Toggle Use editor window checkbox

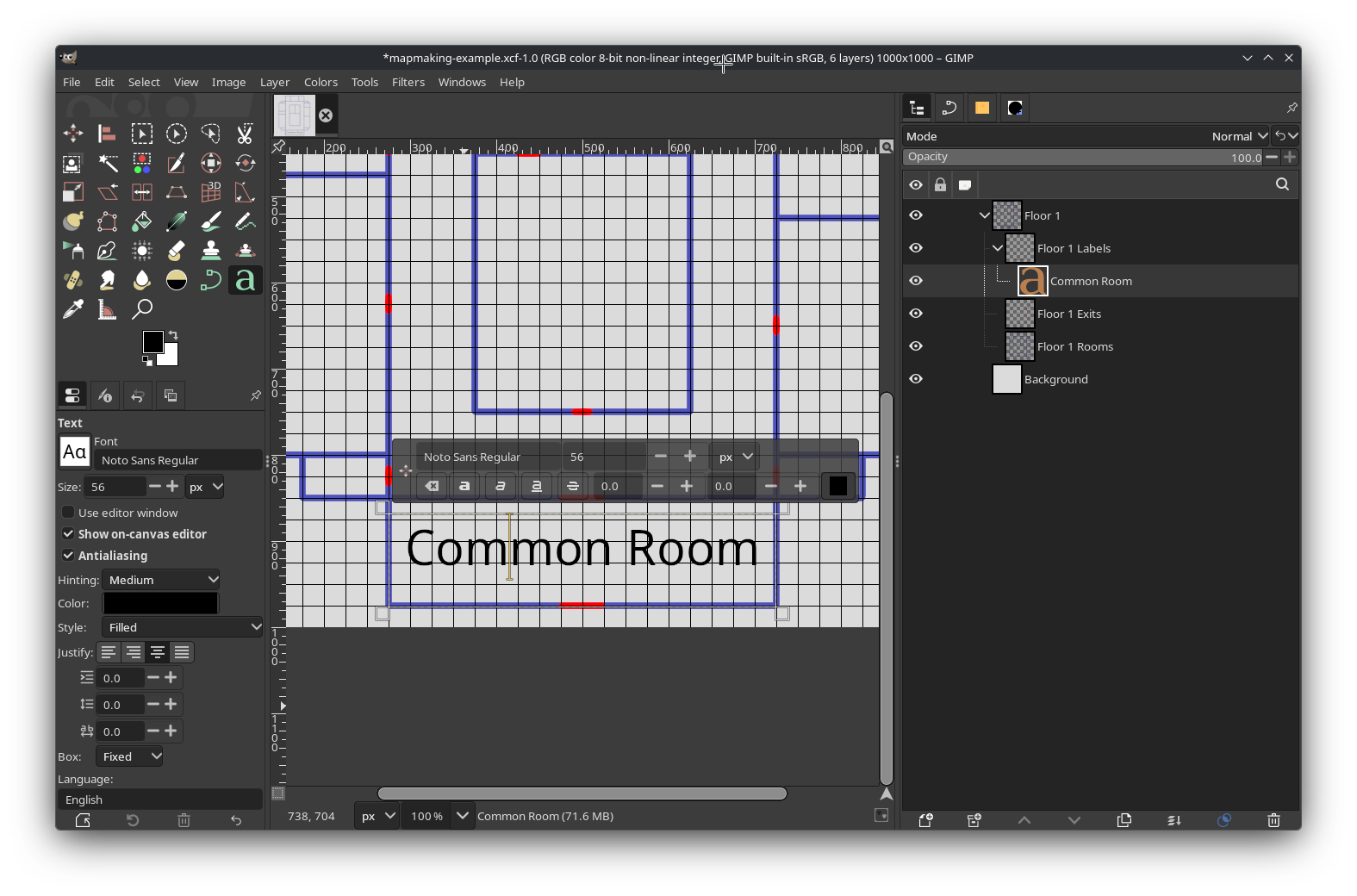point(68,513)
